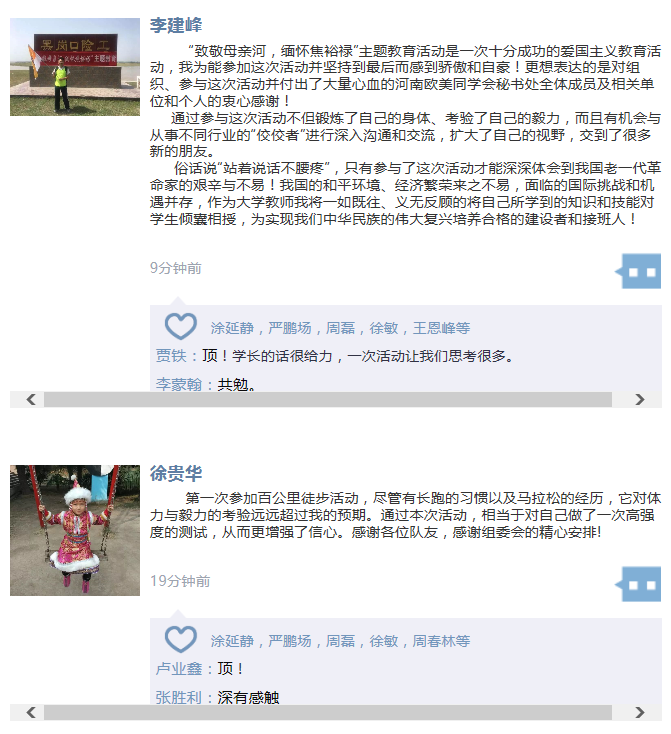Open commenter 卢业鑫's profile link
Viewport: 671px width, 734px height.
pyautogui.click(x=179, y=668)
